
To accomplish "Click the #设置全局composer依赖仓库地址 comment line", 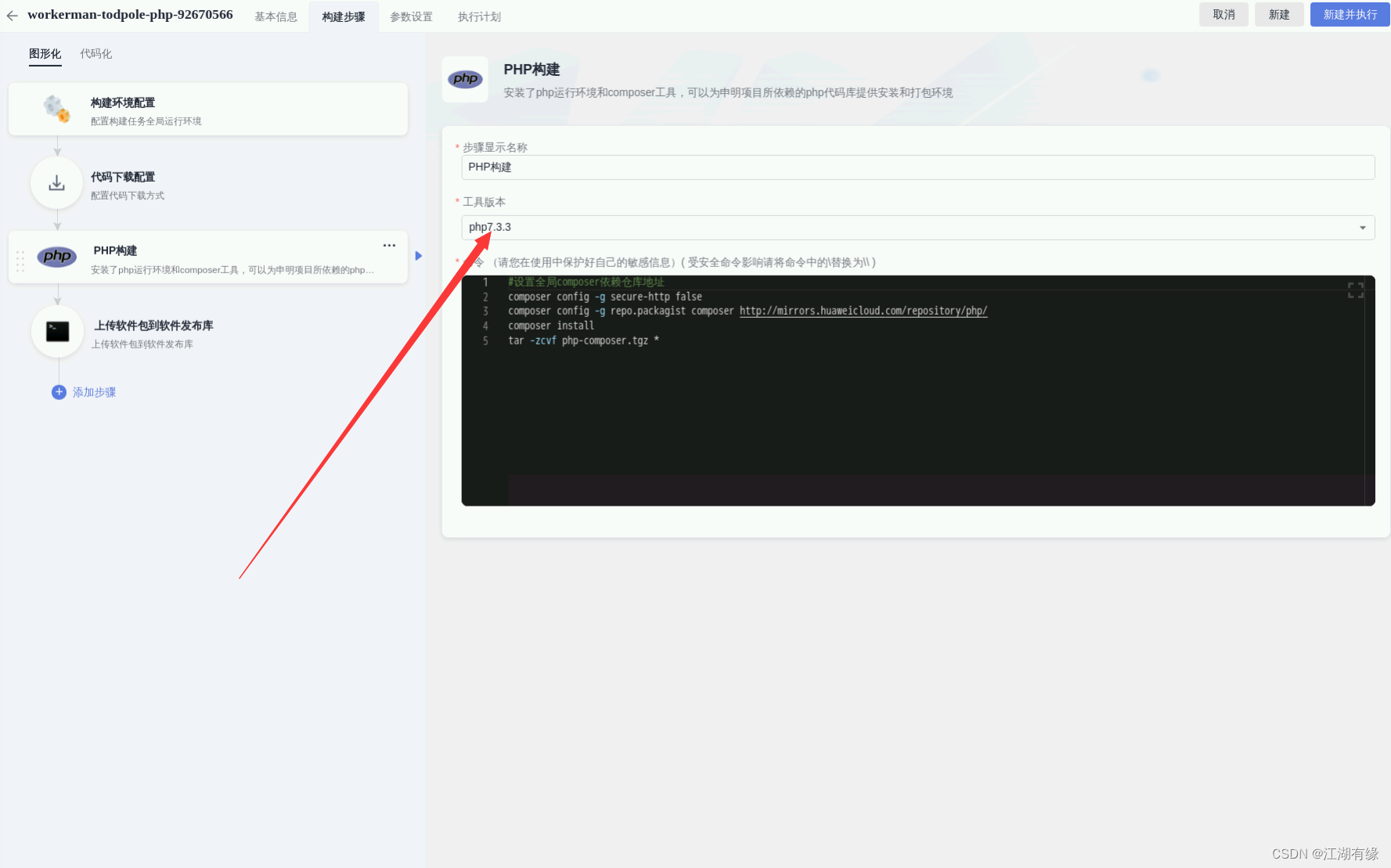I will [586, 282].
